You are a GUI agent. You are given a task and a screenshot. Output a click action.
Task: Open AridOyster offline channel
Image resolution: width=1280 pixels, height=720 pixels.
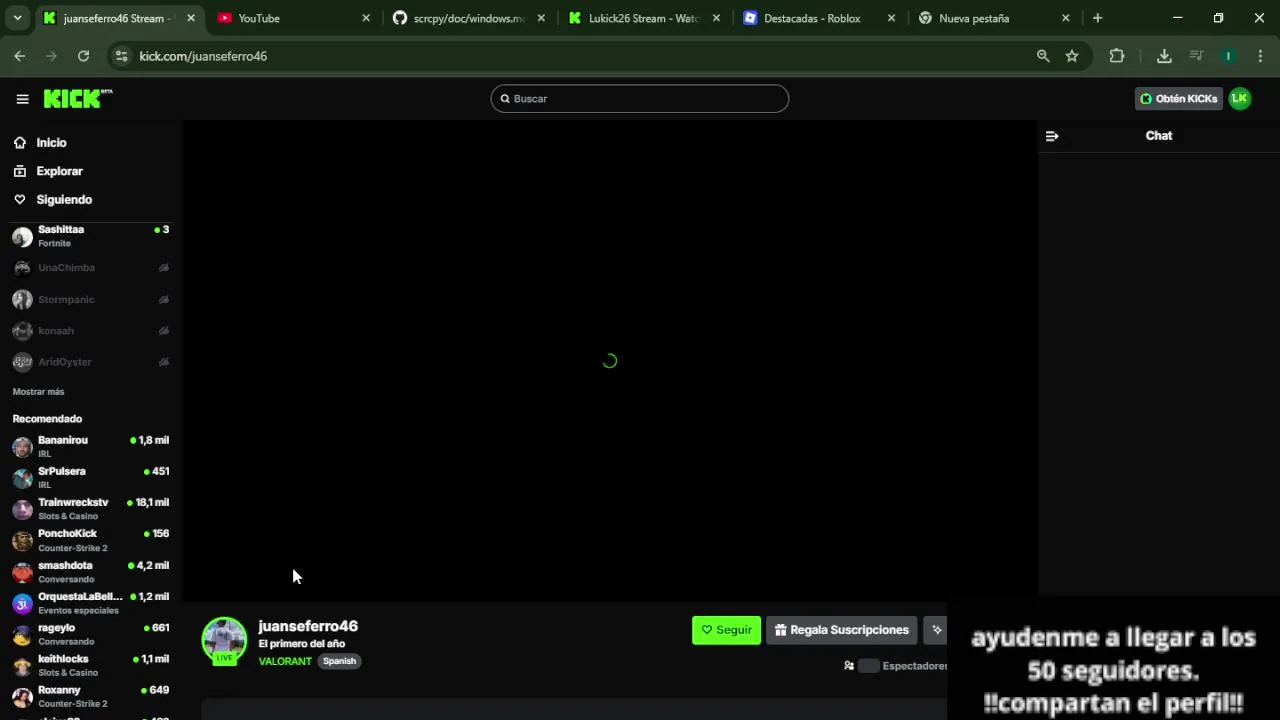90,361
